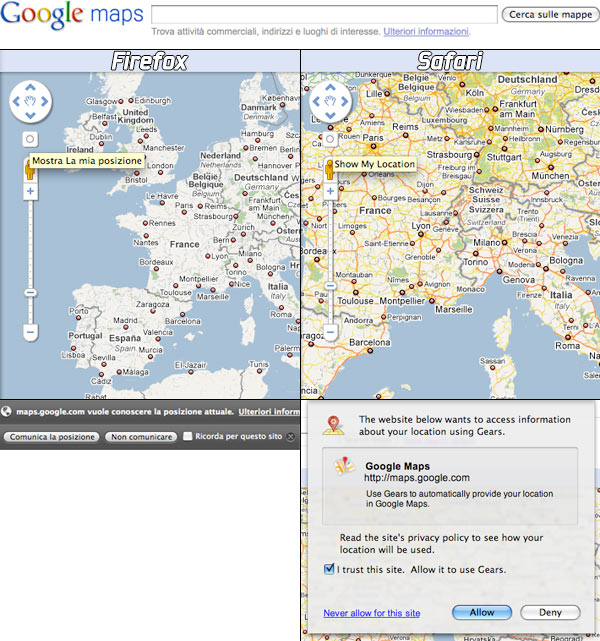This screenshot has width=600, height=641.
Task: Uncheck 'I trust this site' checkbox
Action: click(x=330, y=570)
